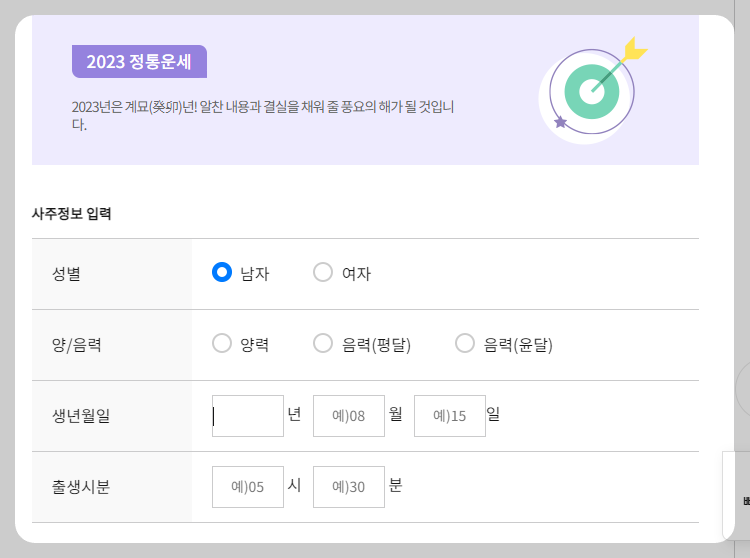750x558 pixels.
Task: Click the 양/음력 row label
Action: tap(77, 345)
